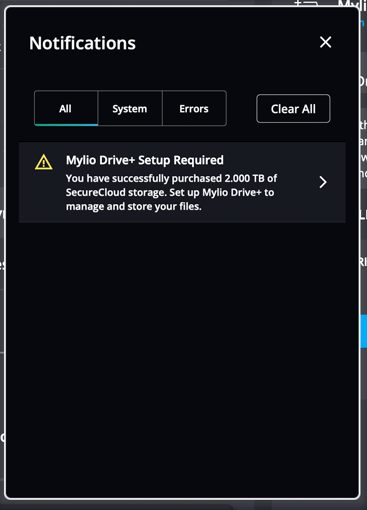The image size is (367, 510).
Task: Click the Mylio Drive+ Setup Required title
Action: coord(145,160)
